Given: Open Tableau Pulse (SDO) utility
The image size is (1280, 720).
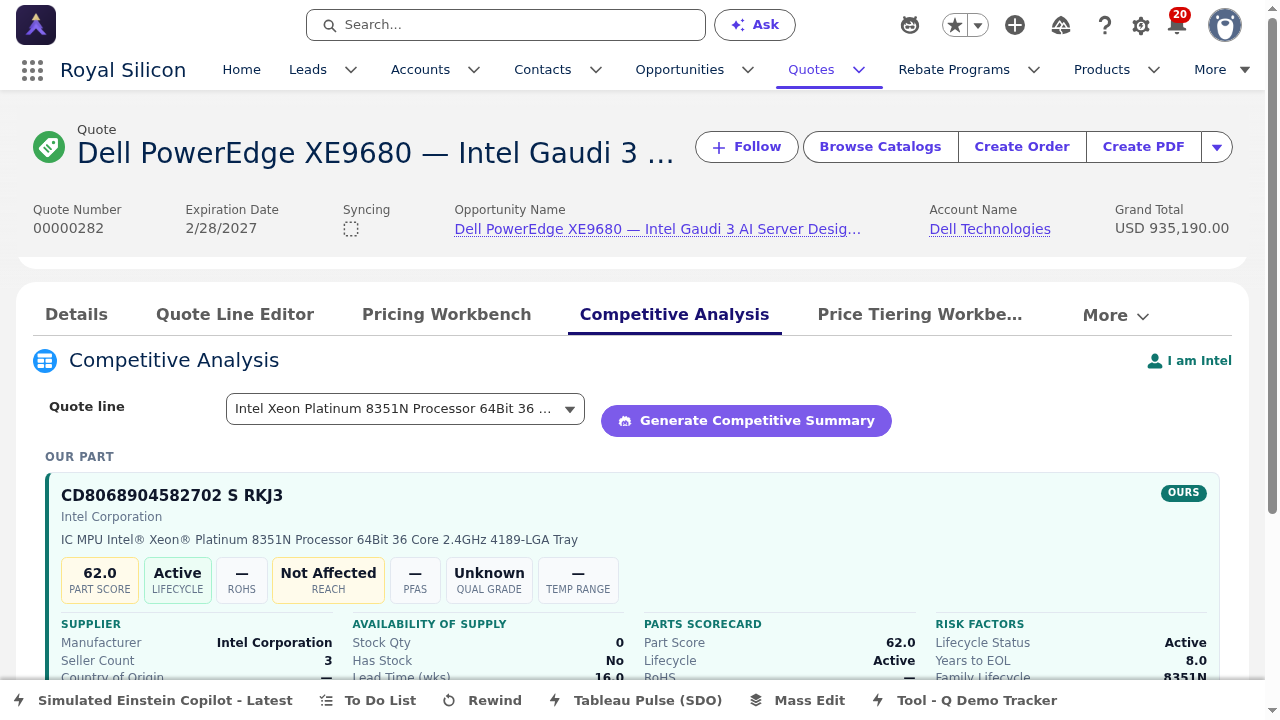Looking at the screenshot, I should point(636,701).
